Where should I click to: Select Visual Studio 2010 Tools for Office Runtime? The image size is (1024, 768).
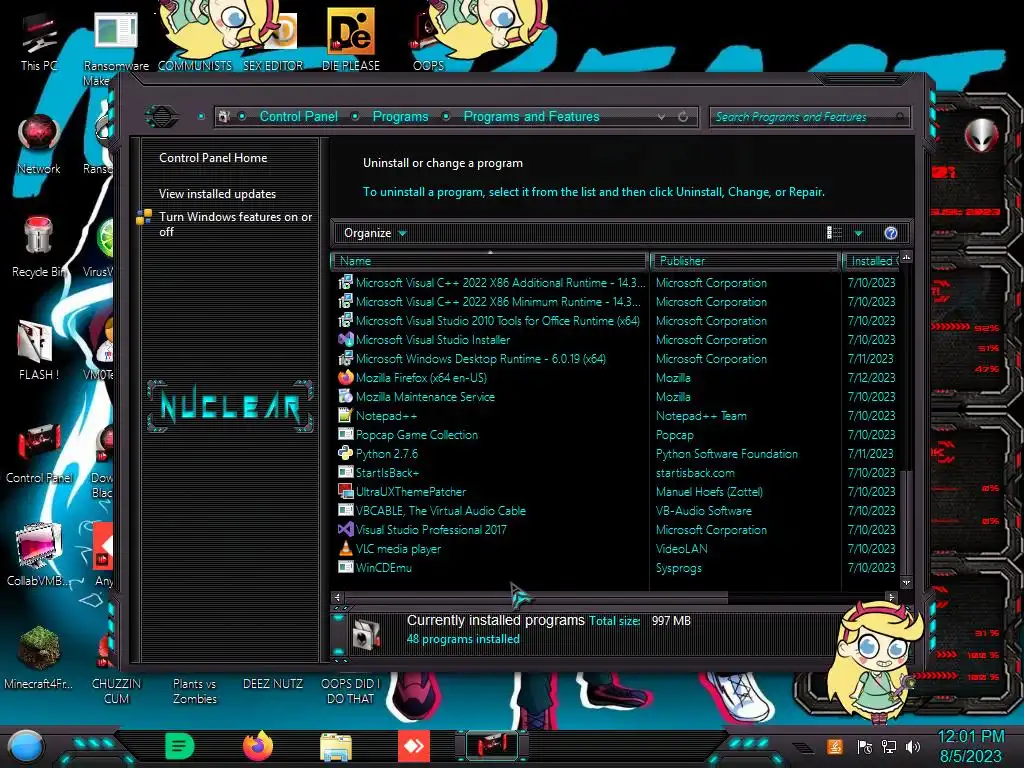point(616,321)
